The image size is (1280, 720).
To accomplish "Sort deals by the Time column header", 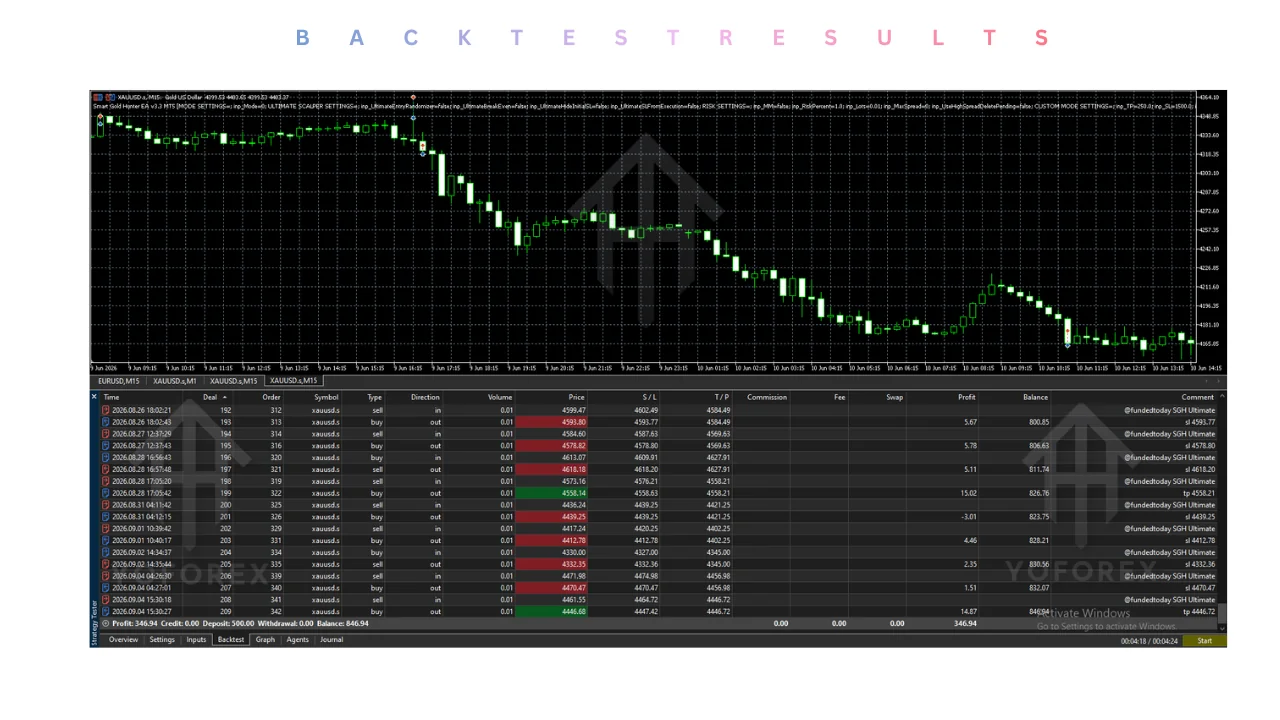I will pos(112,397).
